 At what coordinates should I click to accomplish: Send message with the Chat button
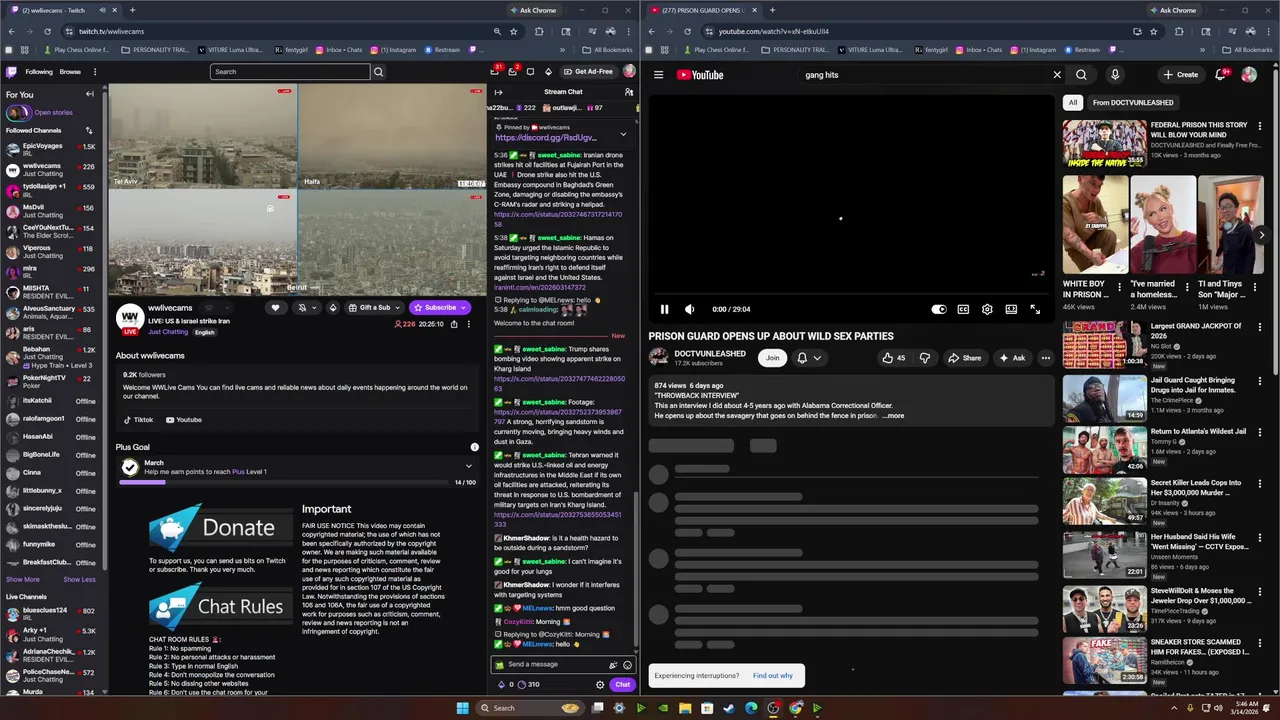coord(622,685)
